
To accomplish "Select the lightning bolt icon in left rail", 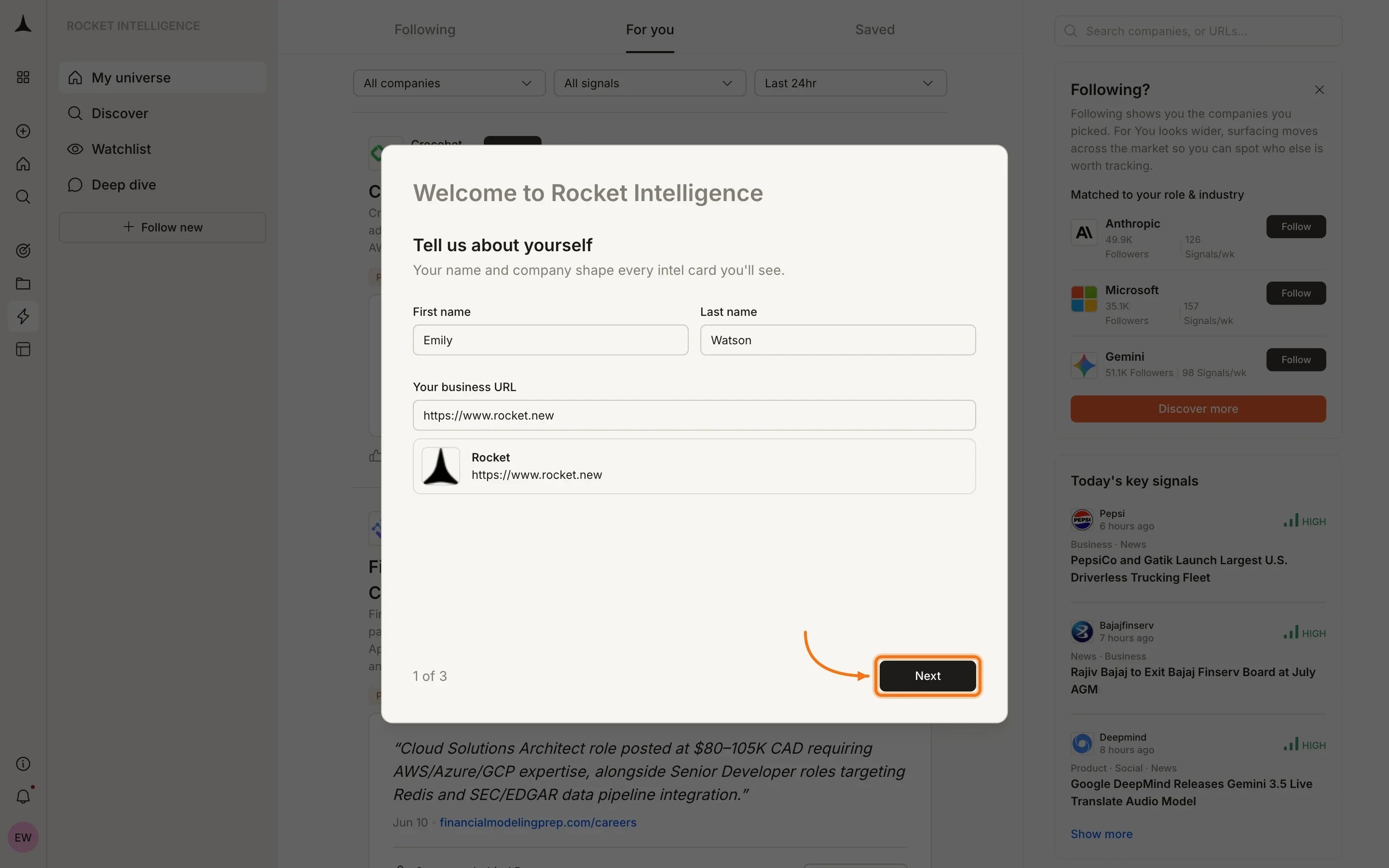I will tap(23, 316).
